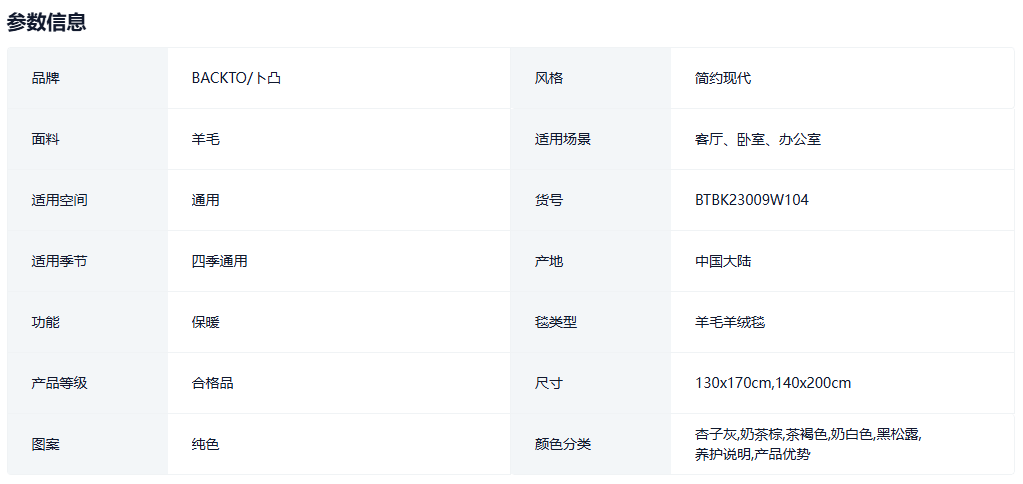
Task: Click the function value 保暖
Action: (206, 322)
